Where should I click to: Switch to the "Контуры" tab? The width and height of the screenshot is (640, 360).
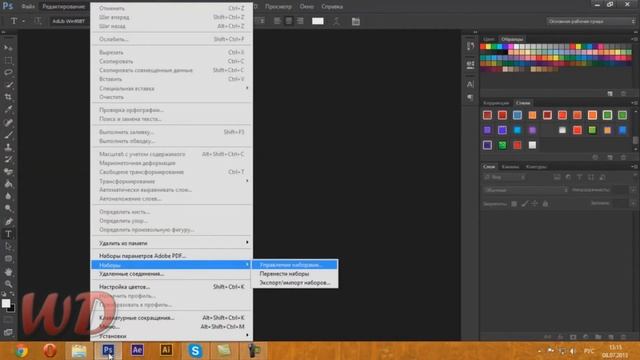coord(536,167)
